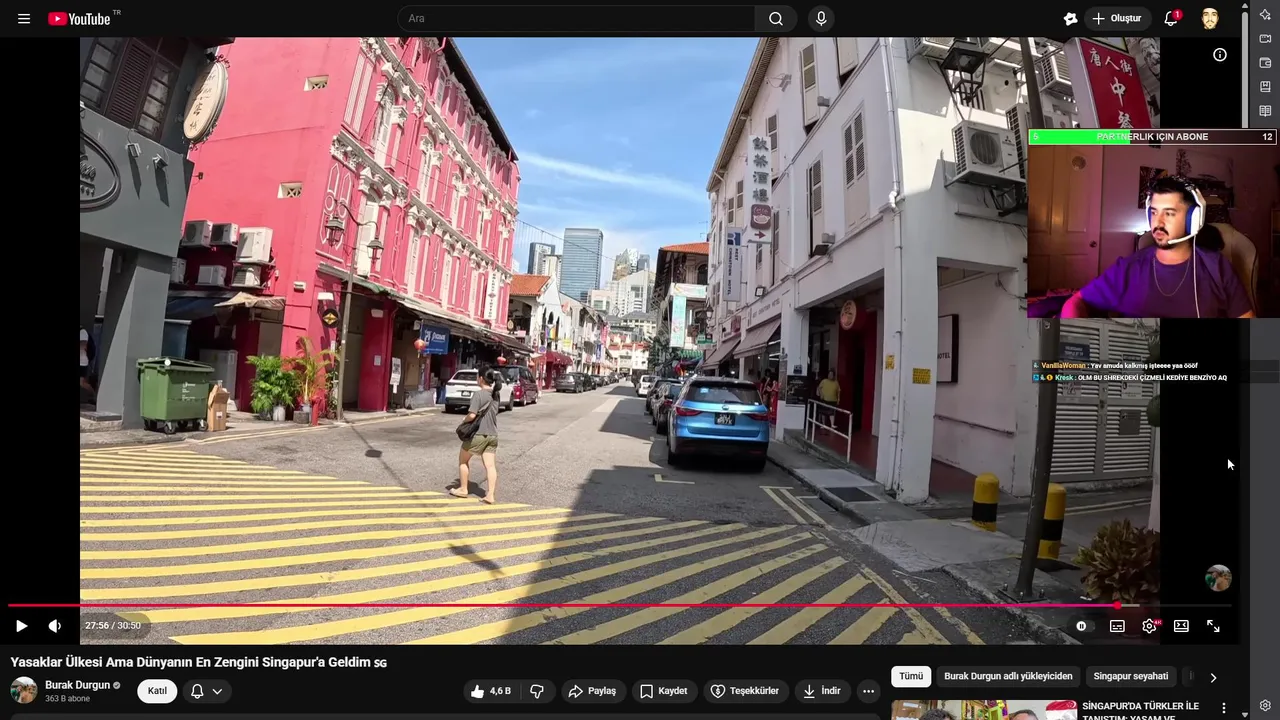Click the scrollbar down arrow
The image size is (1280, 720).
(x=1244, y=714)
